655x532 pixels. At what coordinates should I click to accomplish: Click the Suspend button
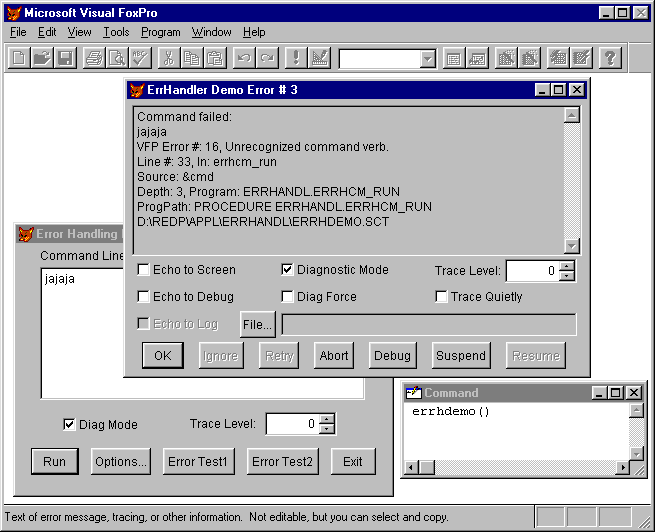pyautogui.click(x=461, y=355)
